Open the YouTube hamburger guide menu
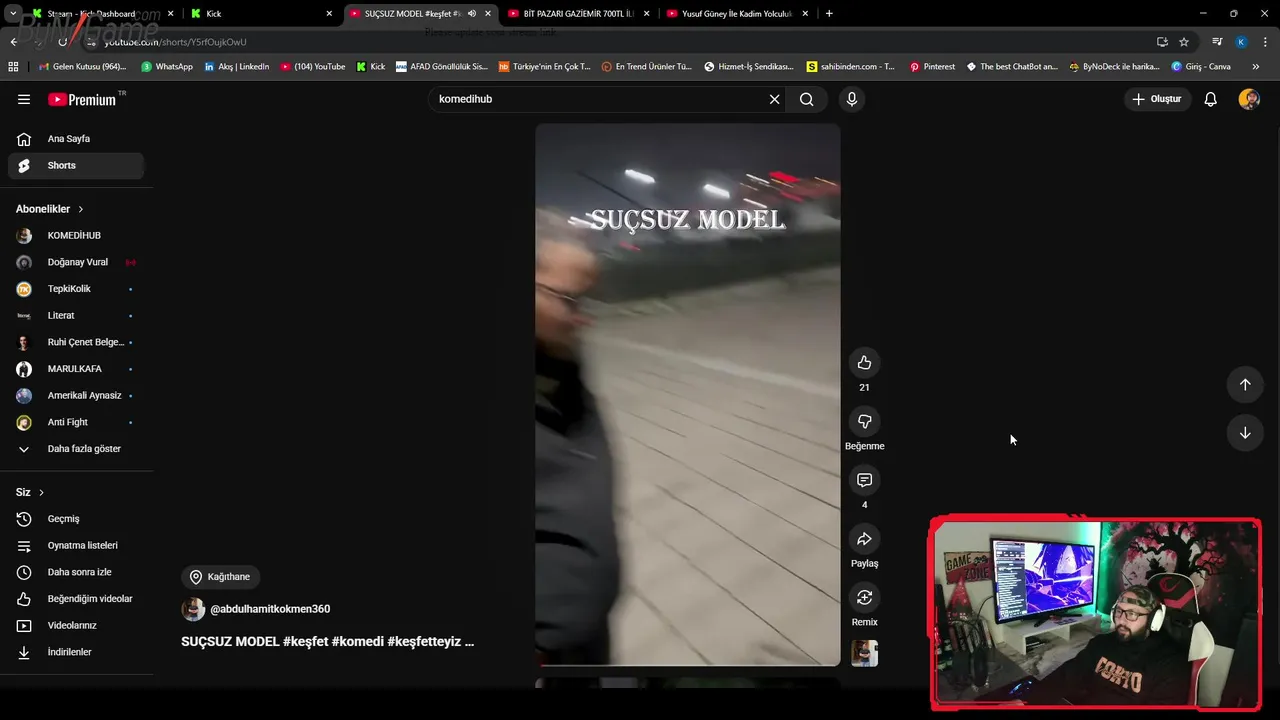1280x720 pixels. [x=24, y=99]
